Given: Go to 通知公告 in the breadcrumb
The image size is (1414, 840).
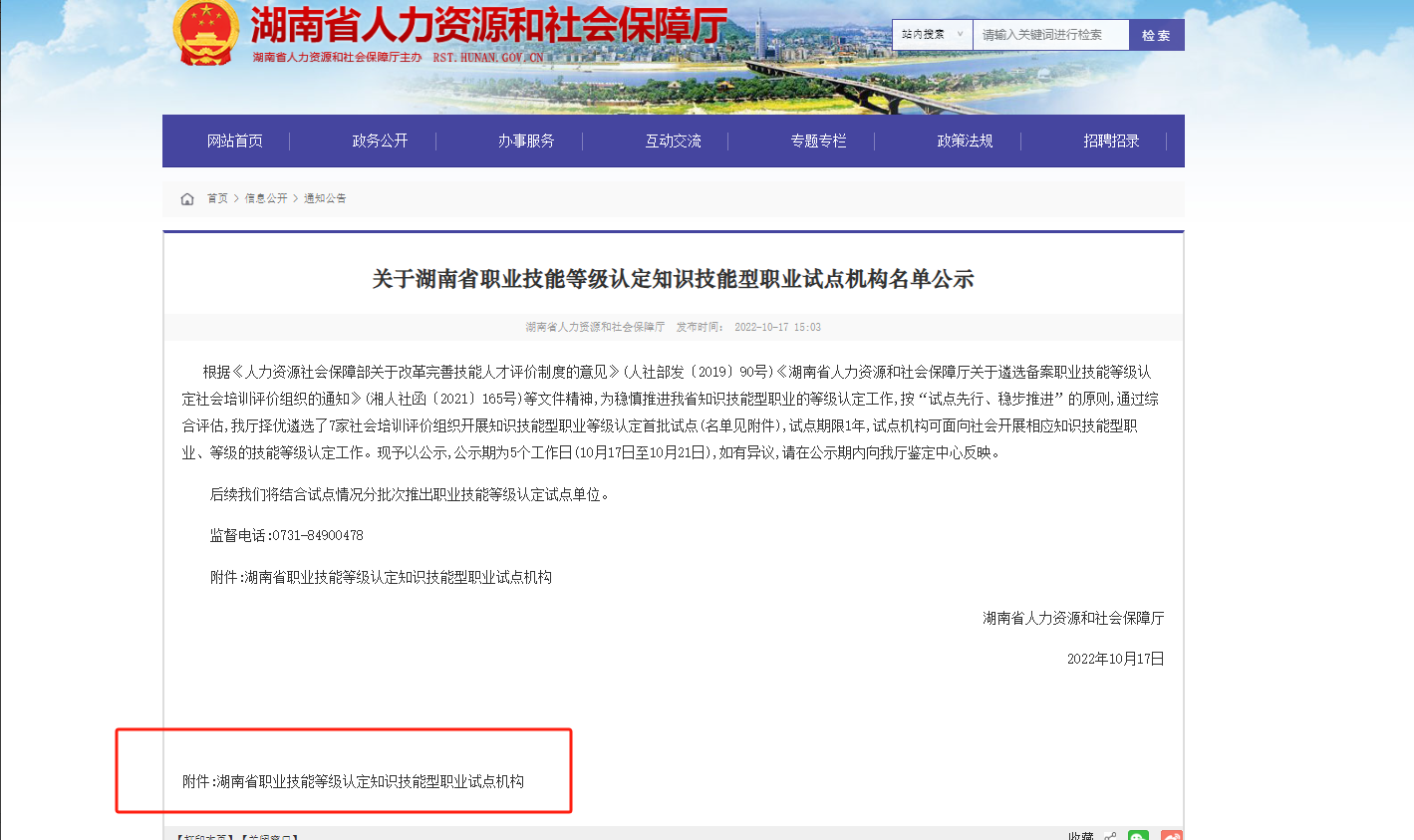Looking at the screenshot, I should pos(325,198).
